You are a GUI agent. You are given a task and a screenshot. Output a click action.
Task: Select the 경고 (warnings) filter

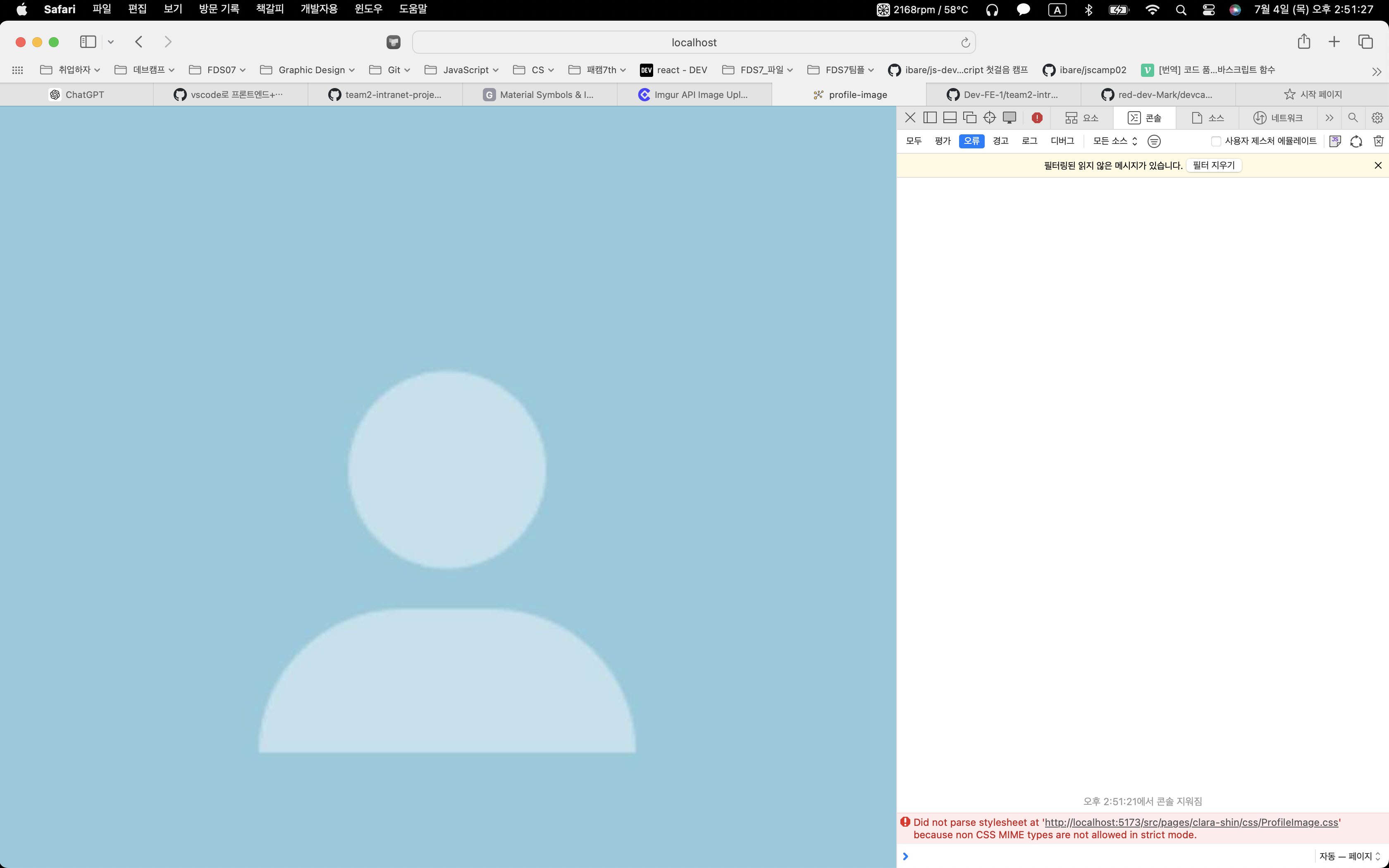pyautogui.click(x=1000, y=141)
